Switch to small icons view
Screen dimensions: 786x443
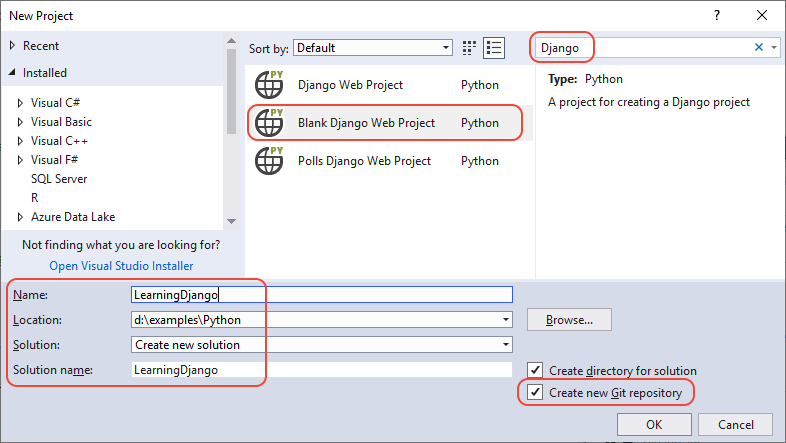469,48
